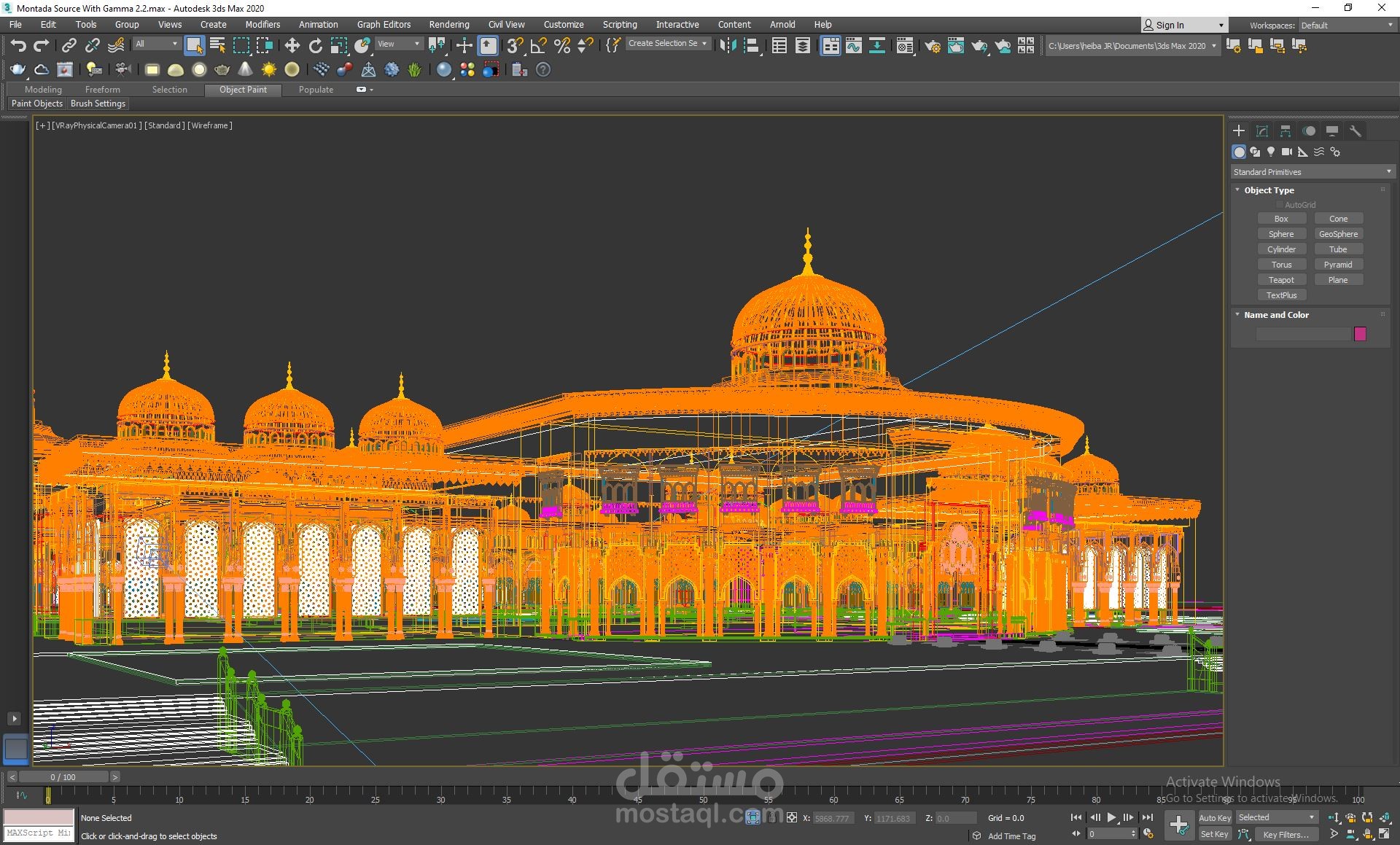Click the Teapot primitive button
This screenshot has width=1400, height=845.
pos(1281,280)
